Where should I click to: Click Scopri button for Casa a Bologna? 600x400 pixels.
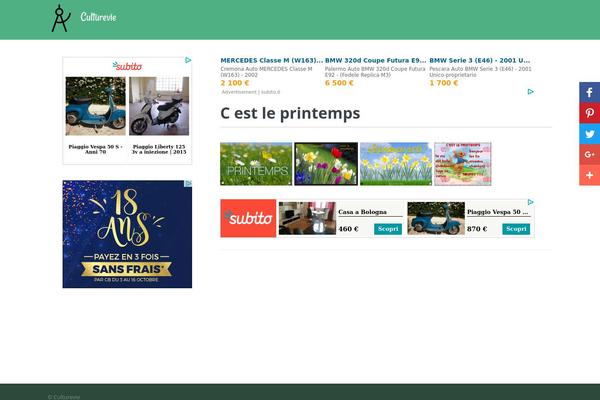click(x=388, y=229)
